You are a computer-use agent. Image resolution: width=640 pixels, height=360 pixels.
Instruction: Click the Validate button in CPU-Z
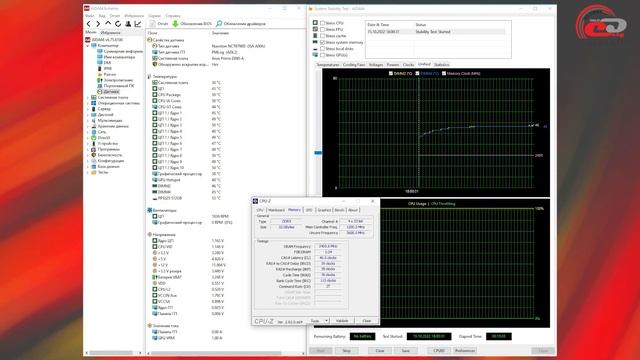tap(342, 321)
